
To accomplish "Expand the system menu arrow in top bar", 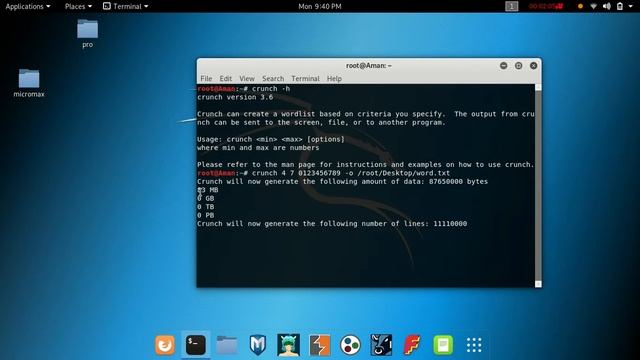I will point(631,6).
